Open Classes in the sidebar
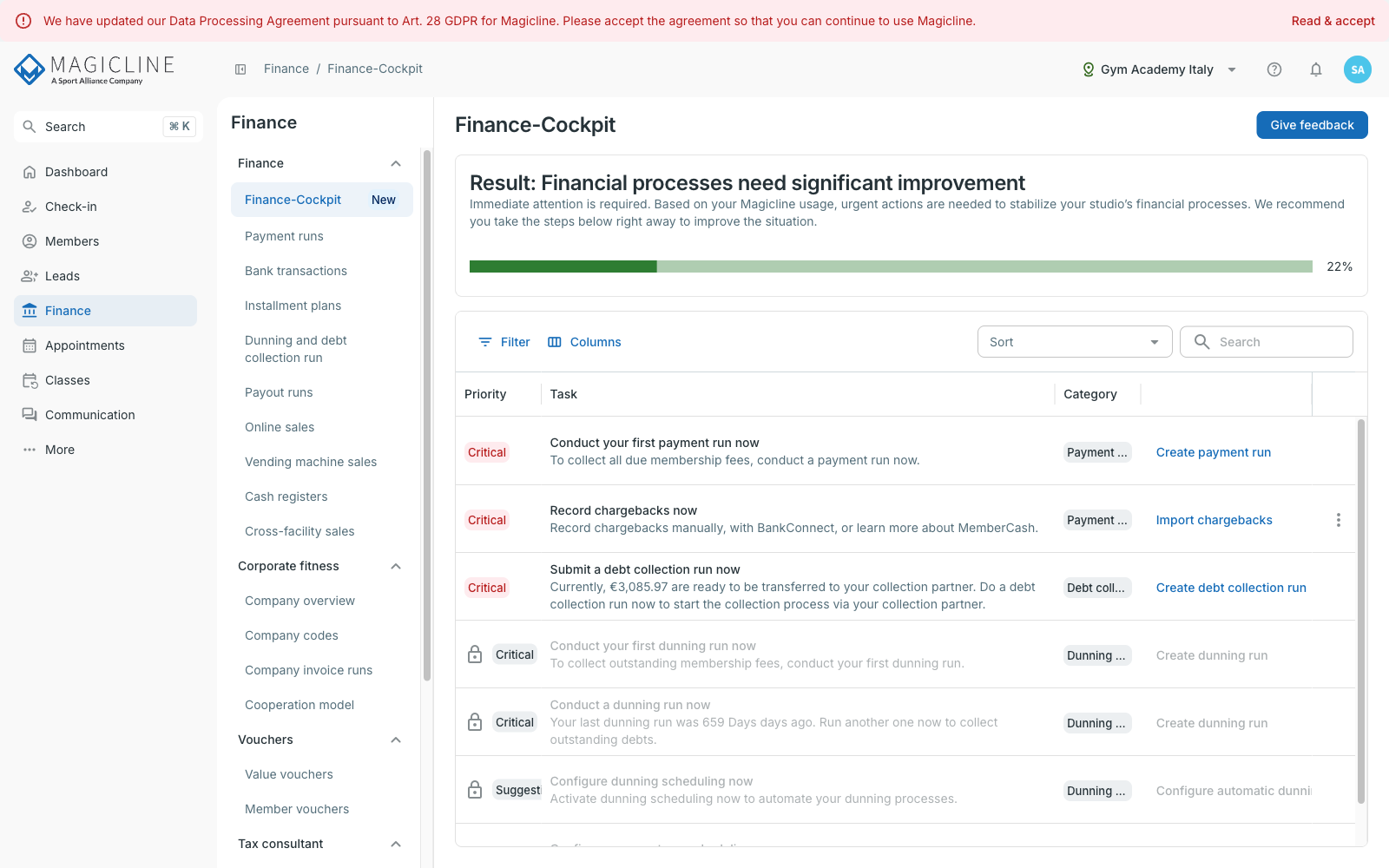This screenshot has height=868, width=1389. (x=105, y=380)
